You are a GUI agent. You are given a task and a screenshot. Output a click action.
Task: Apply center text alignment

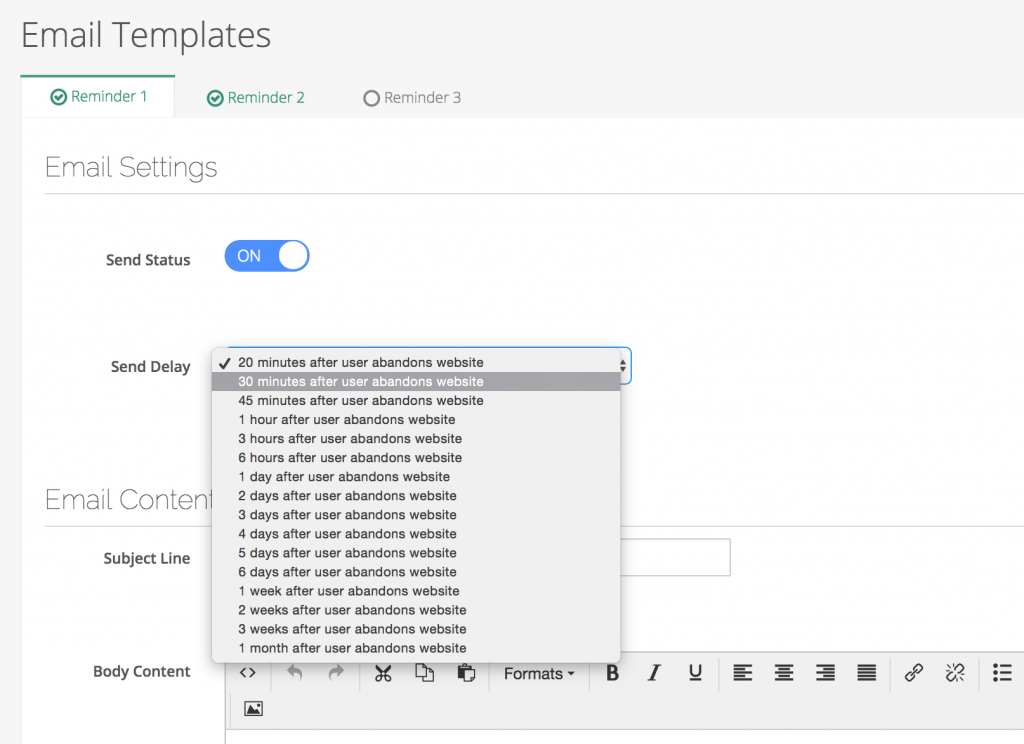(x=783, y=673)
